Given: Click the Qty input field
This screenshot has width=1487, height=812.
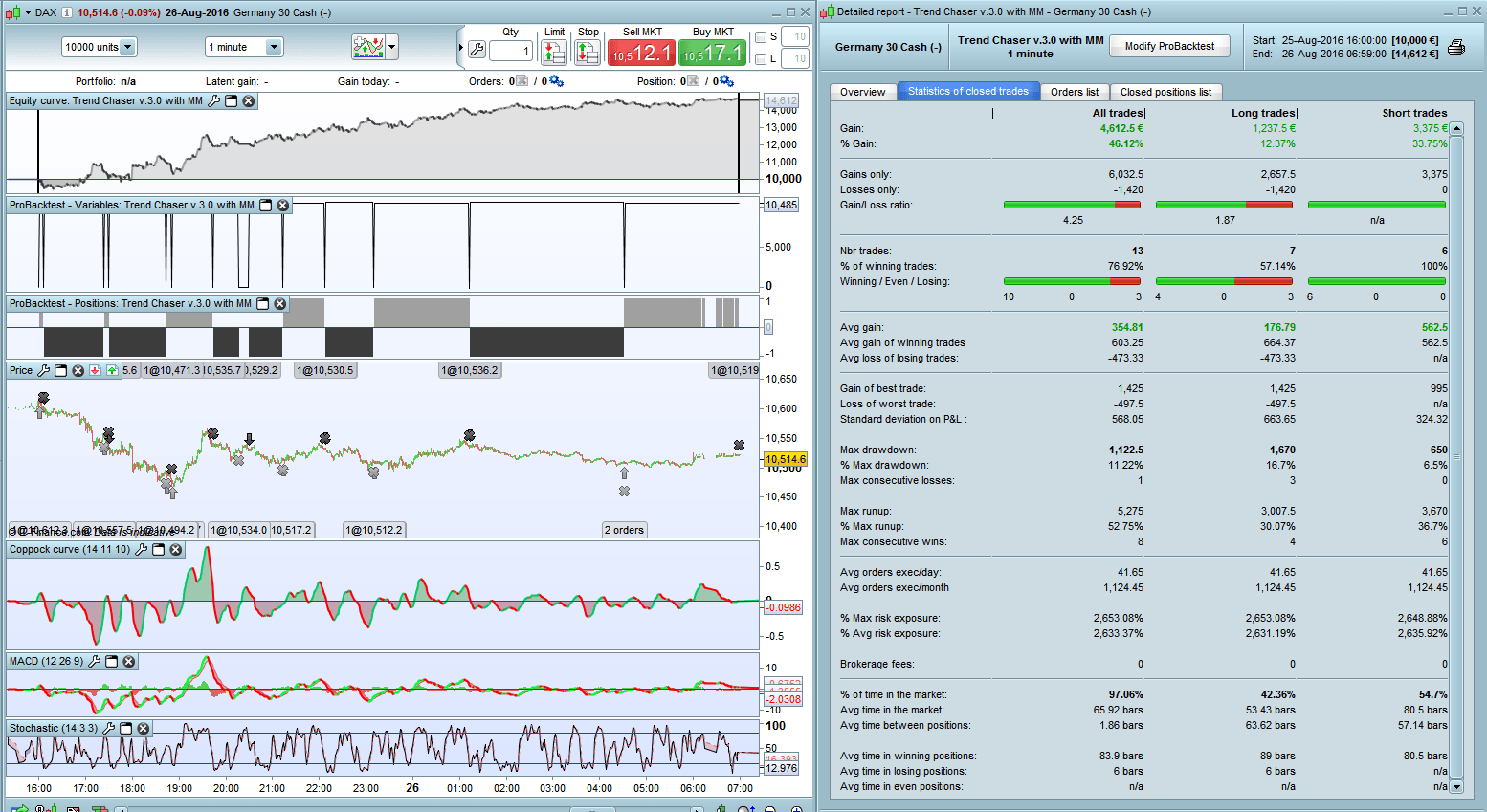Looking at the screenshot, I should (x=511, y=51).
